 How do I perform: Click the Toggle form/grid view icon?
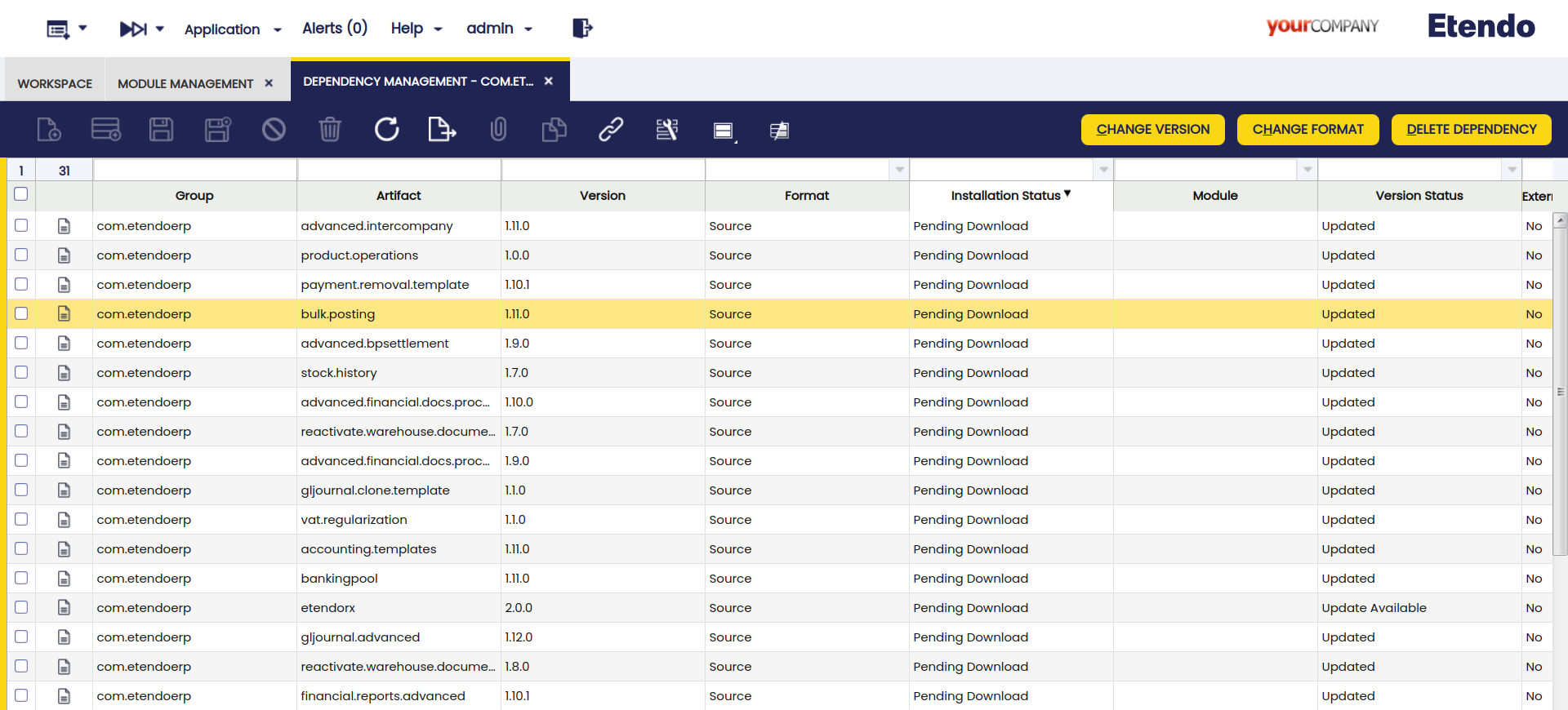724,131
